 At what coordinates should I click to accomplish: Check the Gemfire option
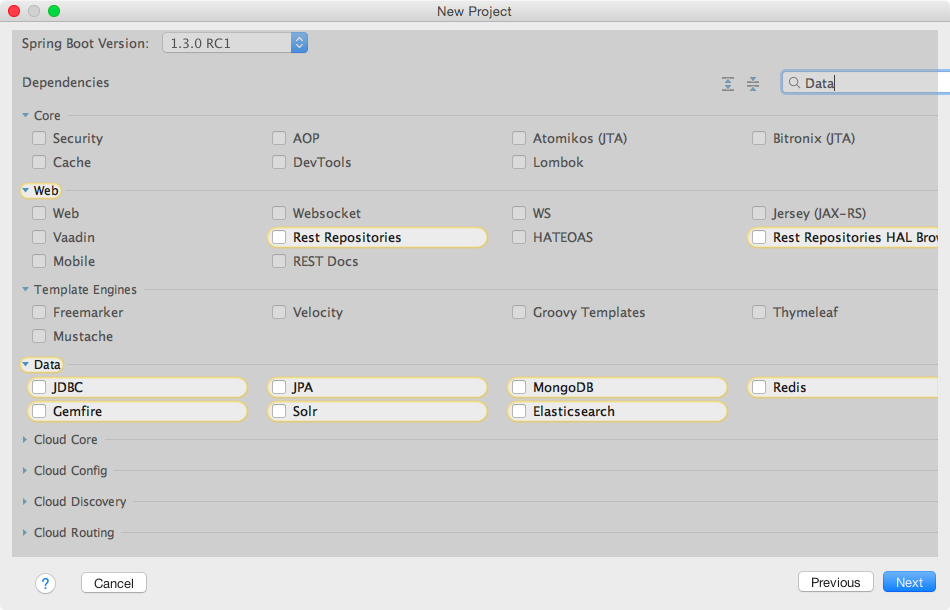[39, 411]
